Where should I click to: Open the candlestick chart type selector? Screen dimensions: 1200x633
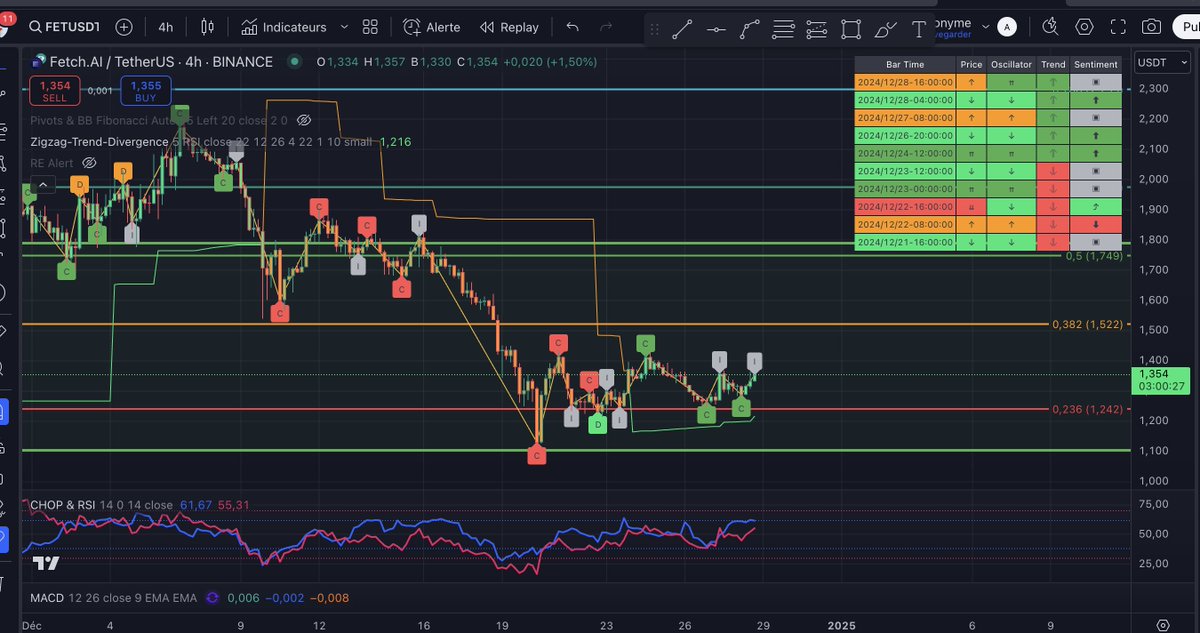(x=207, y=27)
